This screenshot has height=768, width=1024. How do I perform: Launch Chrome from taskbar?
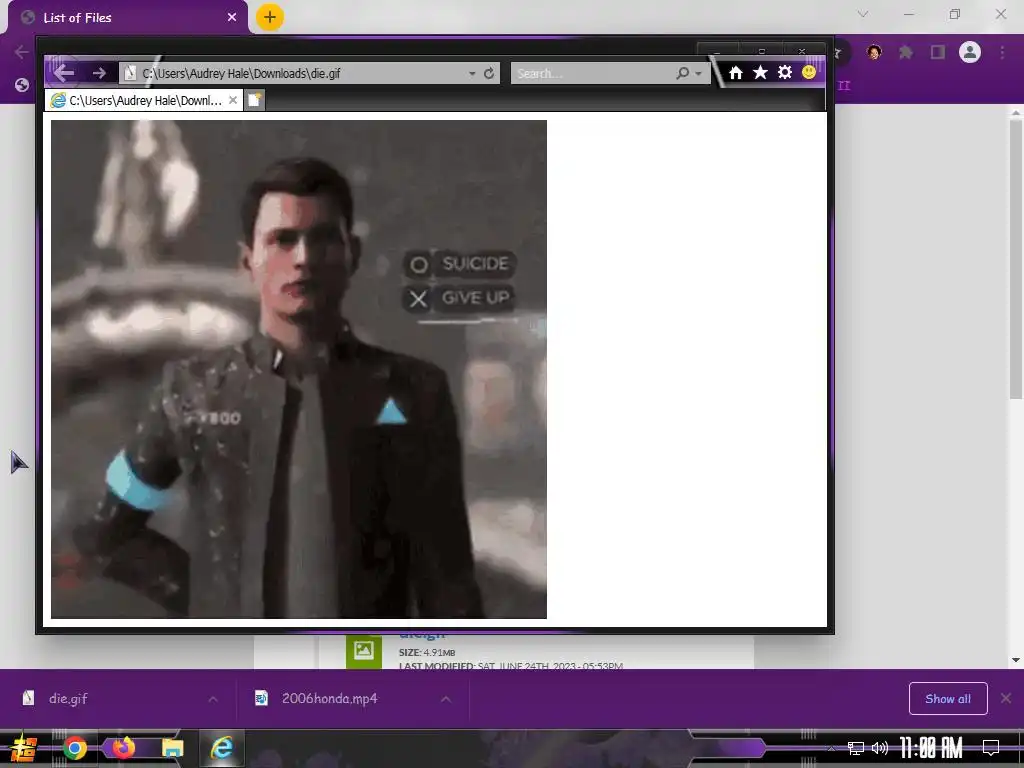[x=74, y=748]
